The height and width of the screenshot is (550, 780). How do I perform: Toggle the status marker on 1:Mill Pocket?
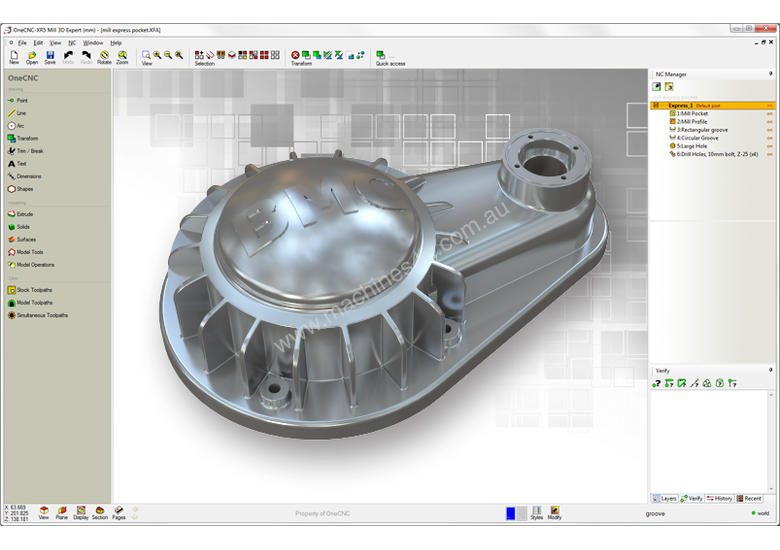click(769, 113)
